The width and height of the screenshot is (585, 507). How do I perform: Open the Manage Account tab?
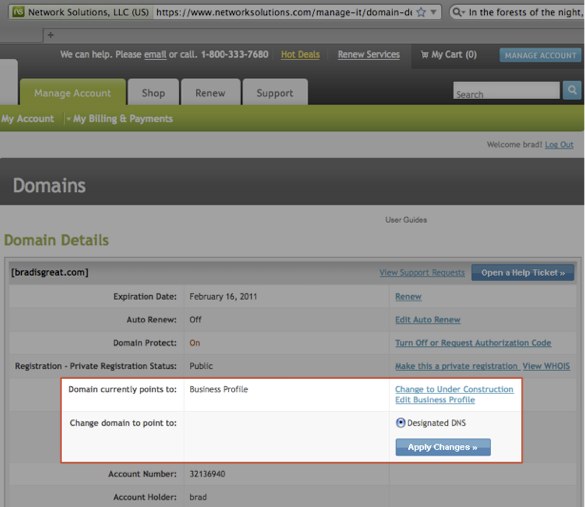72,93
